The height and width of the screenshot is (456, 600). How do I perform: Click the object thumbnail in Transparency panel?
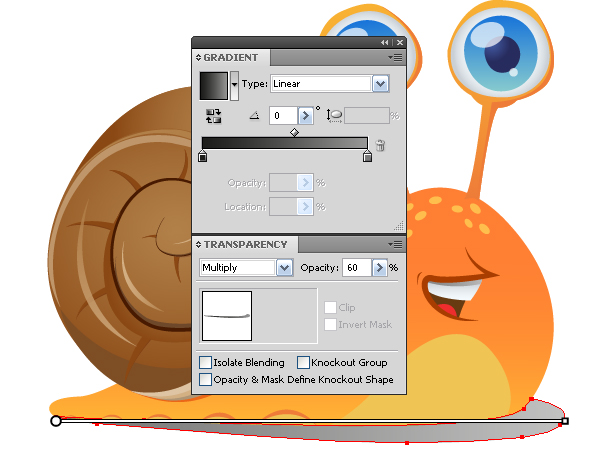(227, 316)
